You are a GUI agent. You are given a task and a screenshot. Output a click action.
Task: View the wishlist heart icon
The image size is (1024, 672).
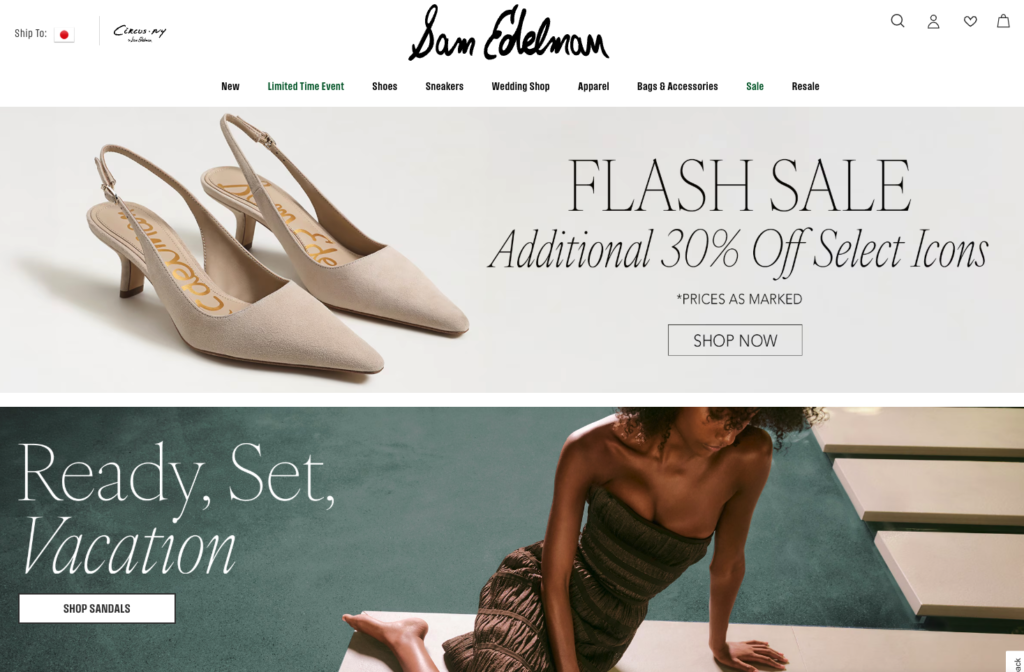970,22
